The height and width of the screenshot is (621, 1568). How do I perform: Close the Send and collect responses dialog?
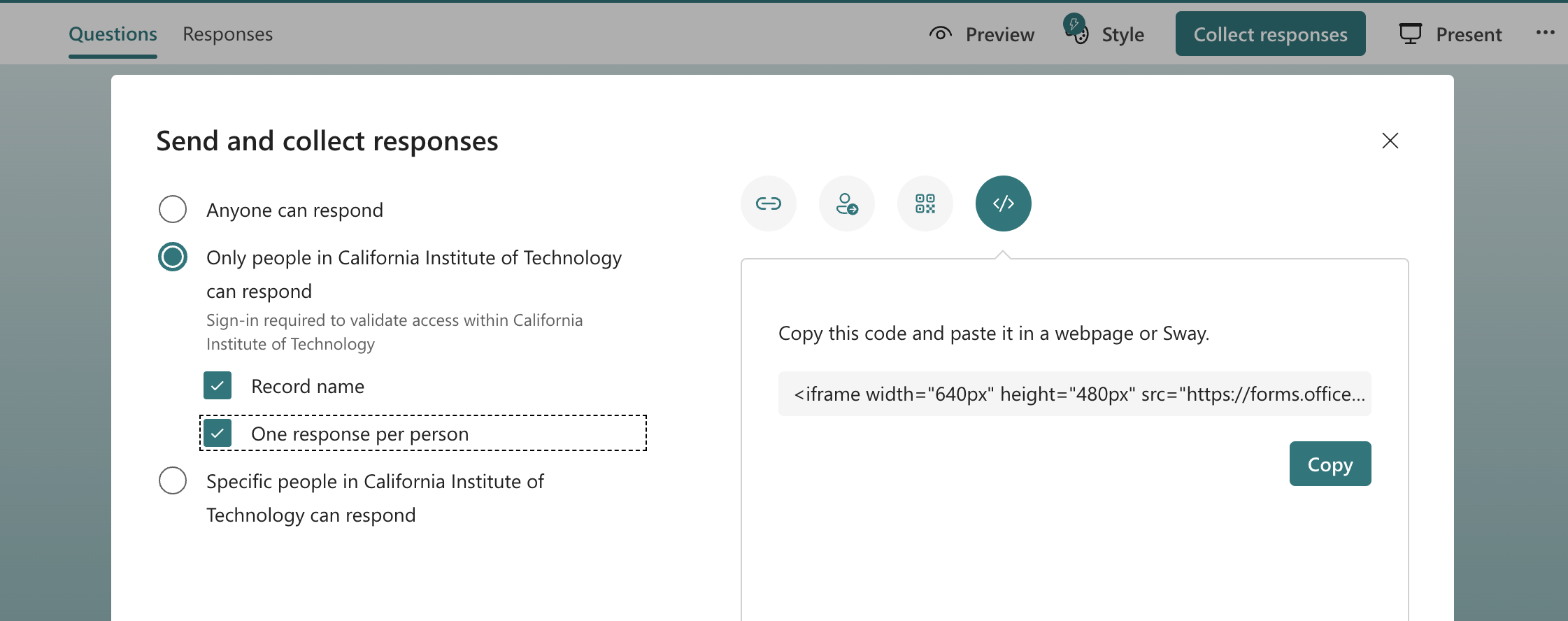tap(1390, 141)
